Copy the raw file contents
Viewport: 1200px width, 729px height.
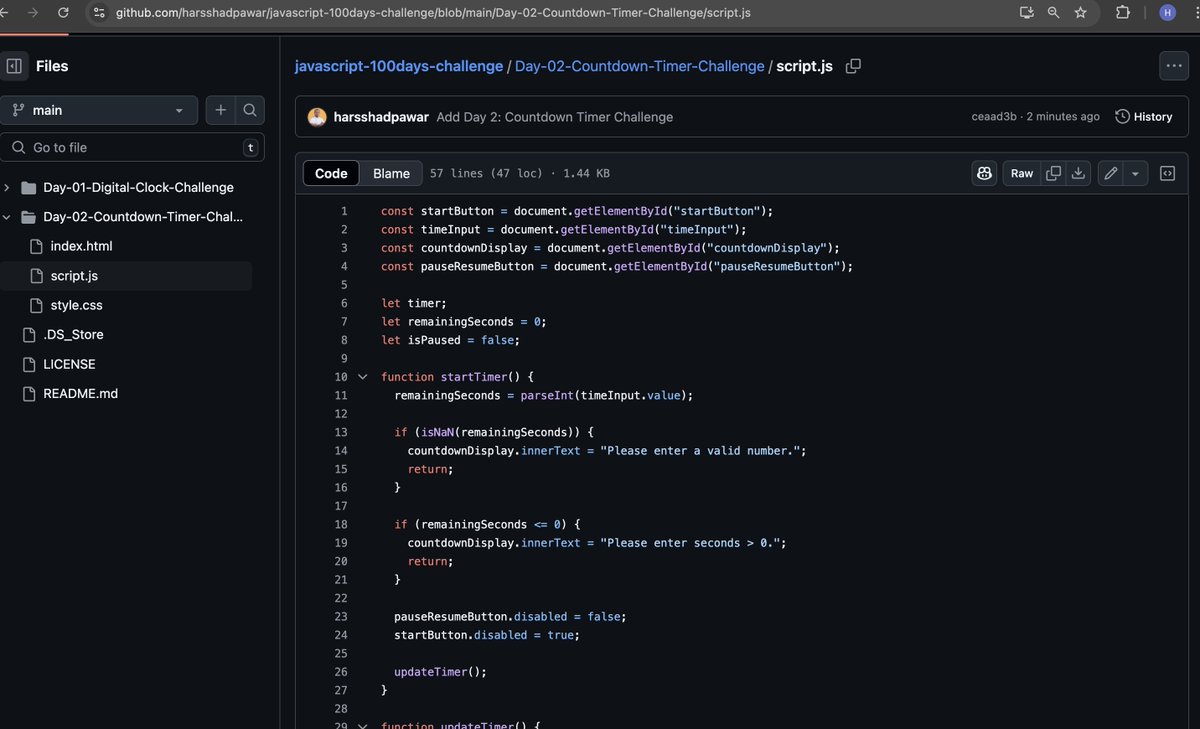[1053, 173]
